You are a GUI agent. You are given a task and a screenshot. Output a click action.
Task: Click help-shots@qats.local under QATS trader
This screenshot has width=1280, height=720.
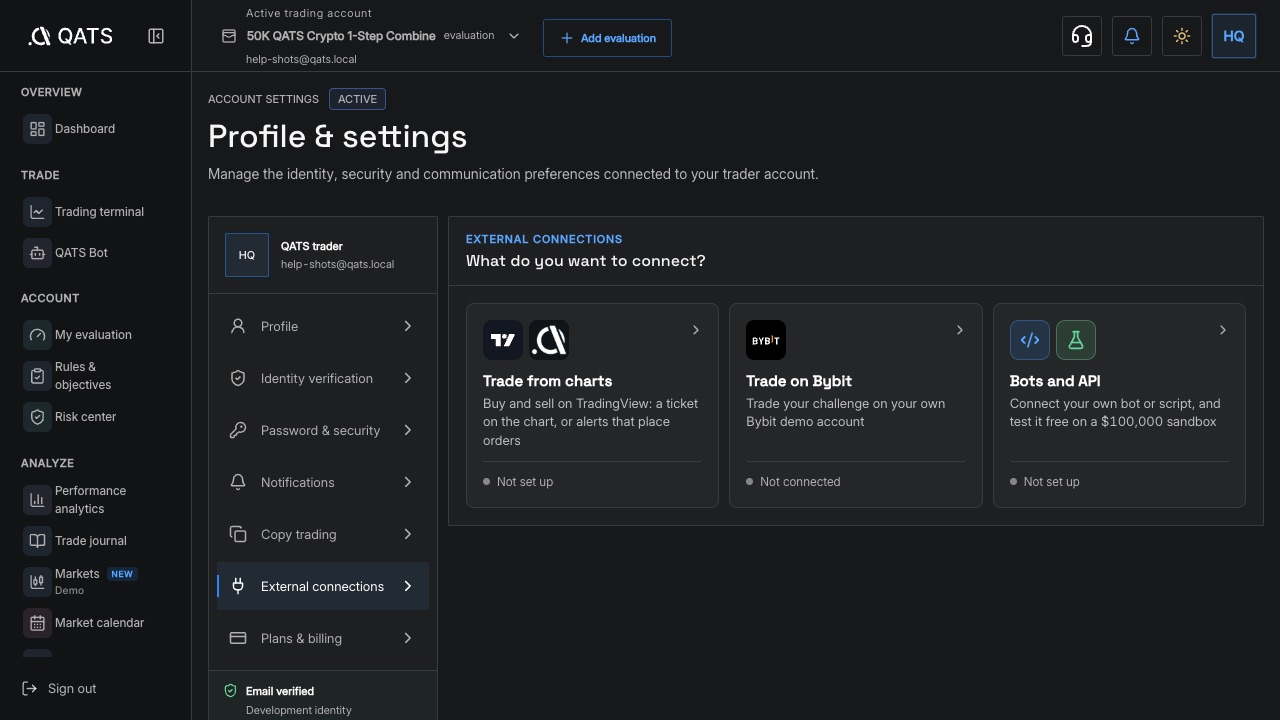pos(338,264)
